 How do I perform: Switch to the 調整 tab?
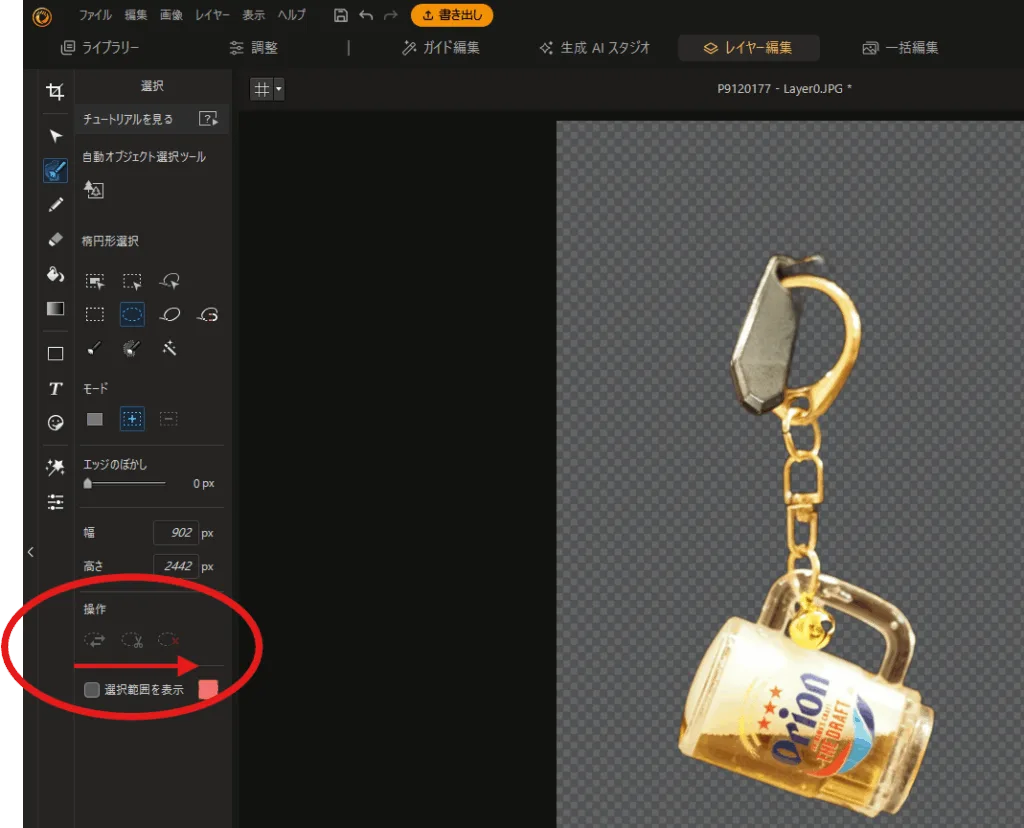tap(254, 48)
